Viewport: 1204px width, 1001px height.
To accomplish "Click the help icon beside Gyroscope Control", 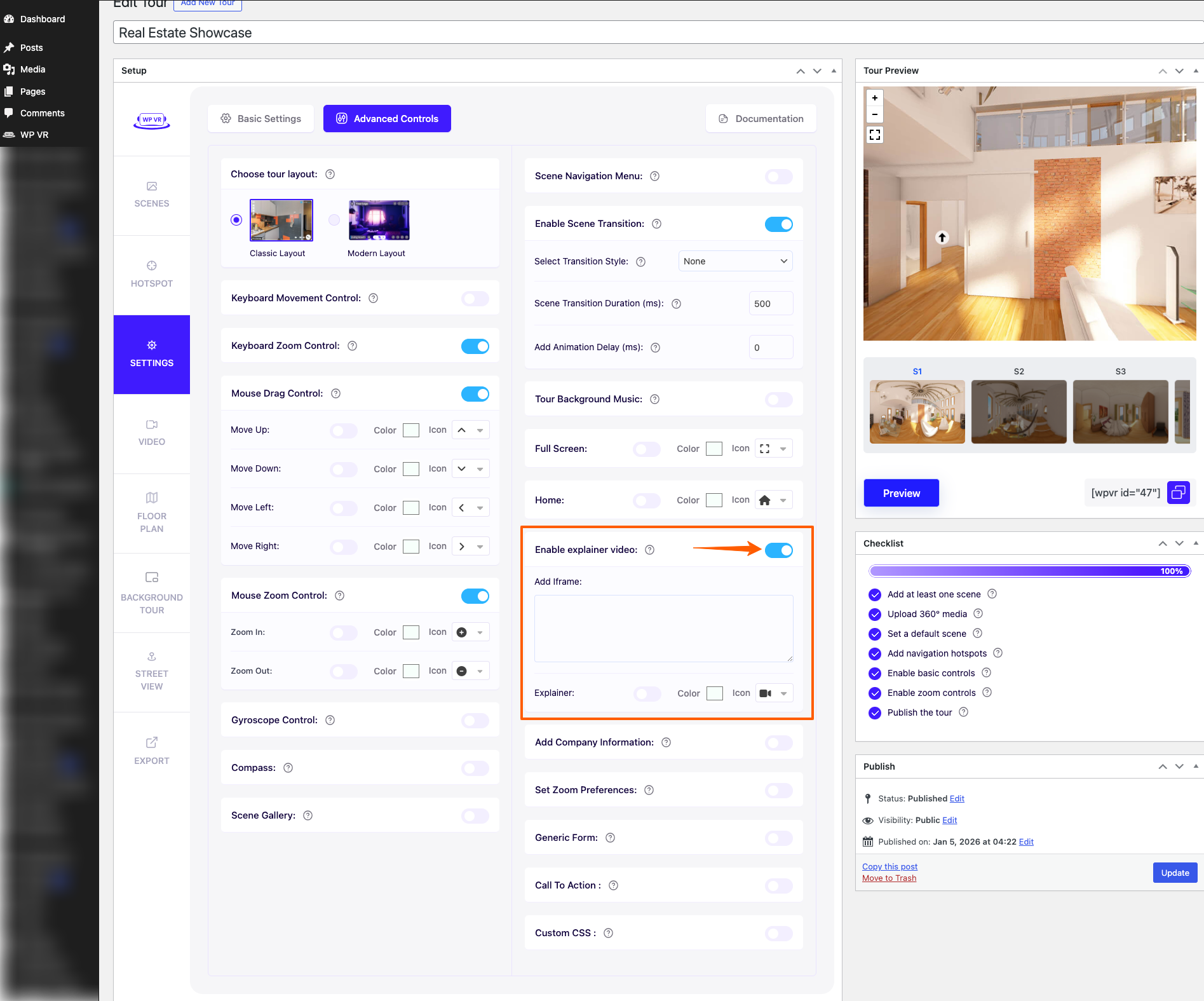I will click(x=330, y=720).
